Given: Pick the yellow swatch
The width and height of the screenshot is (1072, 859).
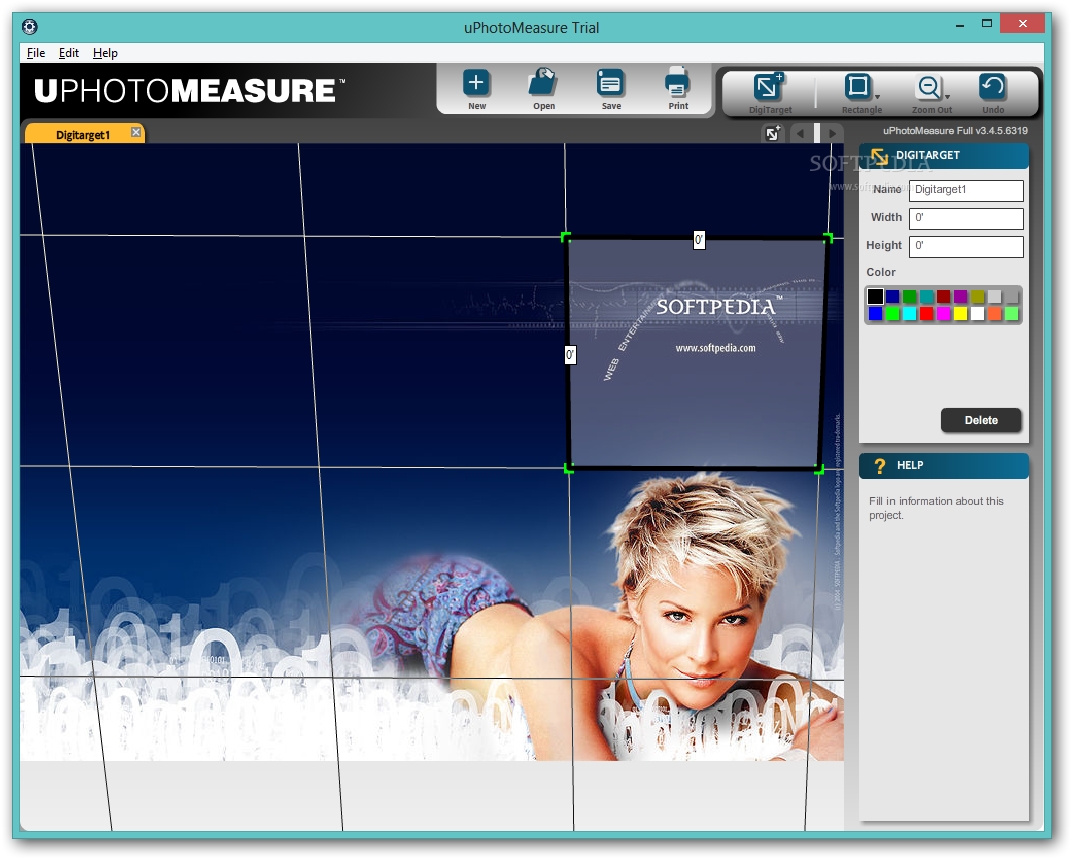Looking at the screenshot, I should 961,313.
